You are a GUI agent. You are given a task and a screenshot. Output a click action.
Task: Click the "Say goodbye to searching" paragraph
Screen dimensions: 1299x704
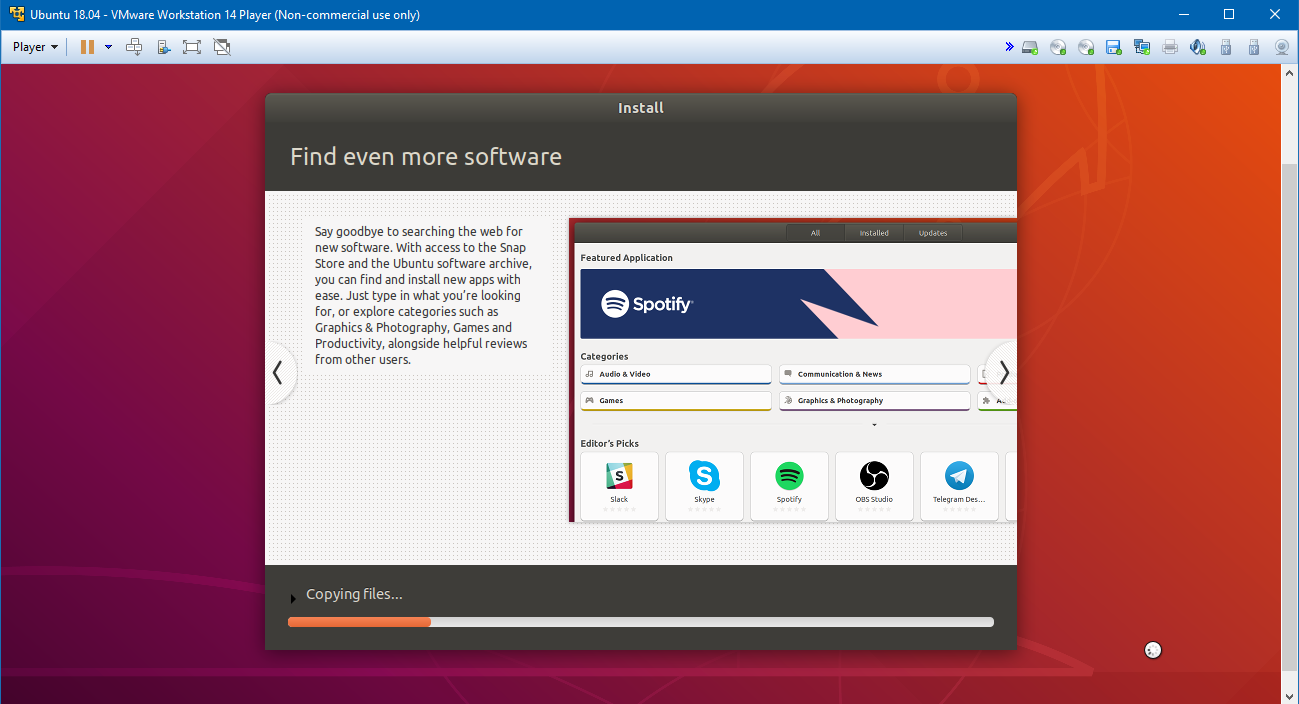(424, 295)
